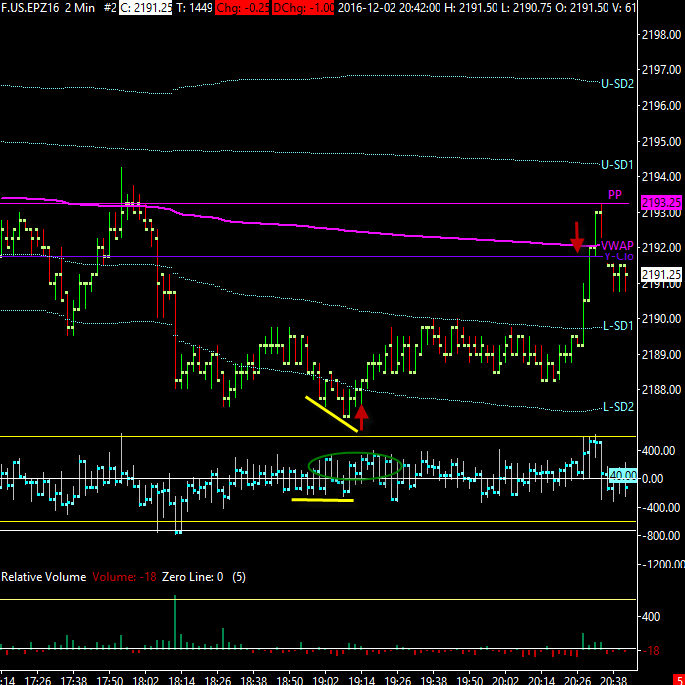Click the 2189.00 price scale label
The width and height of the screenshot is (685, 685).
(661, 354)
